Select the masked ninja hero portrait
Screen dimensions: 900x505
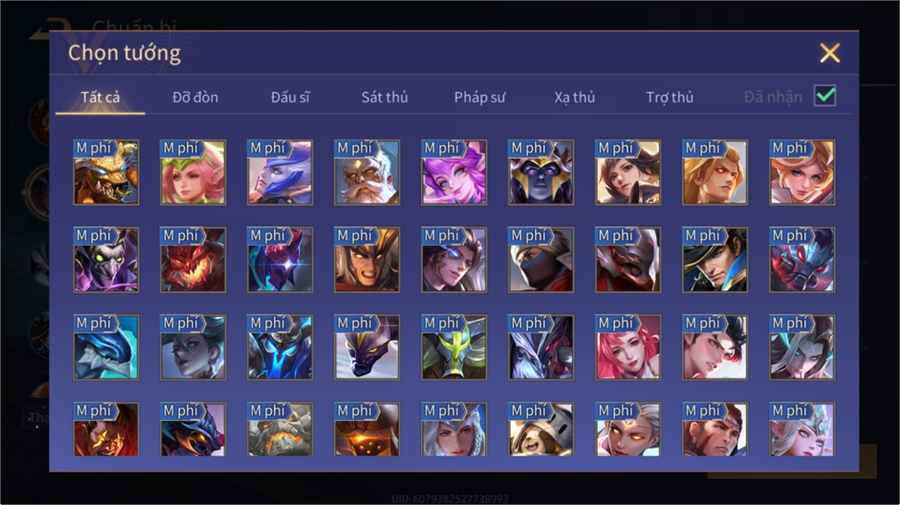coord(541,259)
